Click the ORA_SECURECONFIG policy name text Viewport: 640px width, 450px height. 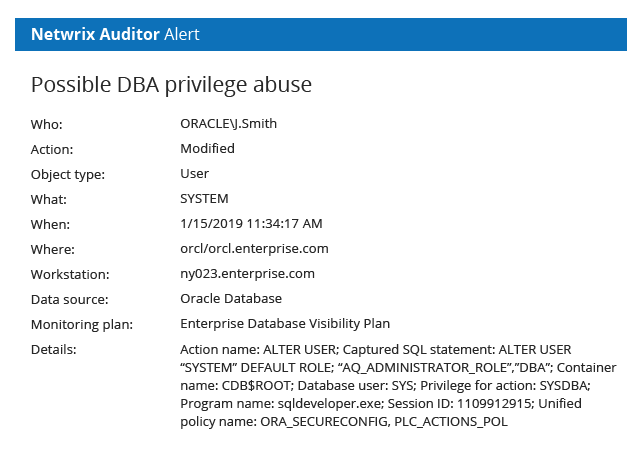click(324, 421)
